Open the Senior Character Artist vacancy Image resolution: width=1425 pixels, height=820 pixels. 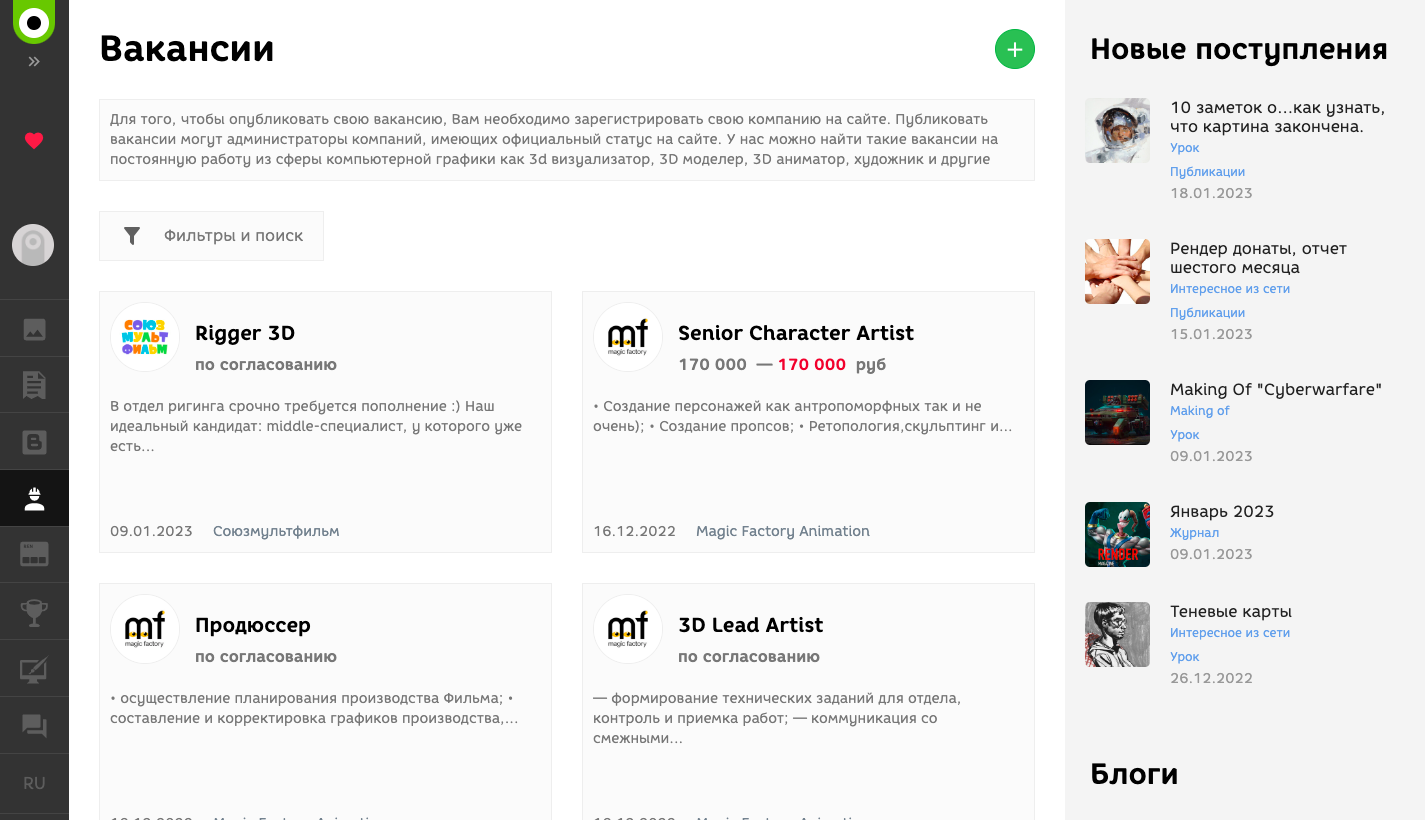pos(796,333)
